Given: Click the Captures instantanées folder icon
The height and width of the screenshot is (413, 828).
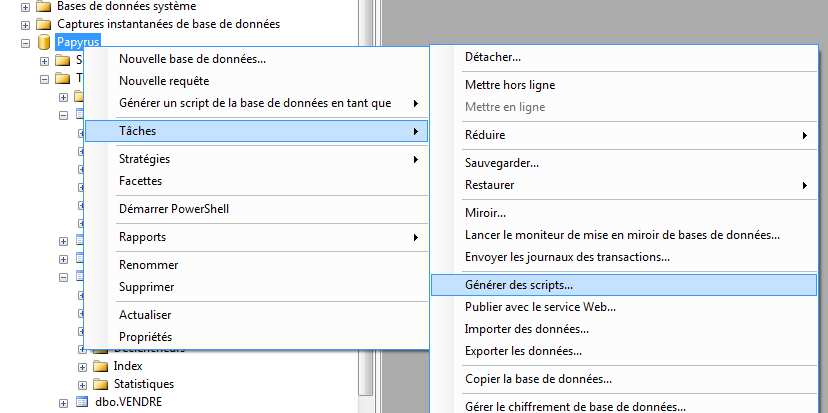Looking at the screenshot, I should 43,24.
